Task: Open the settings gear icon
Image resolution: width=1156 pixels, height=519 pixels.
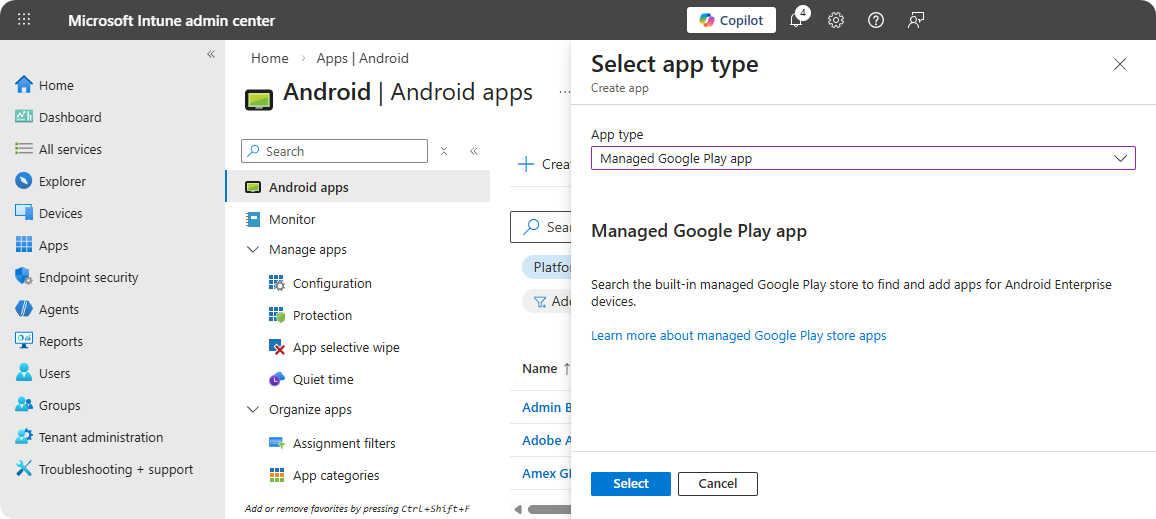Action: (x=836, y=20)
